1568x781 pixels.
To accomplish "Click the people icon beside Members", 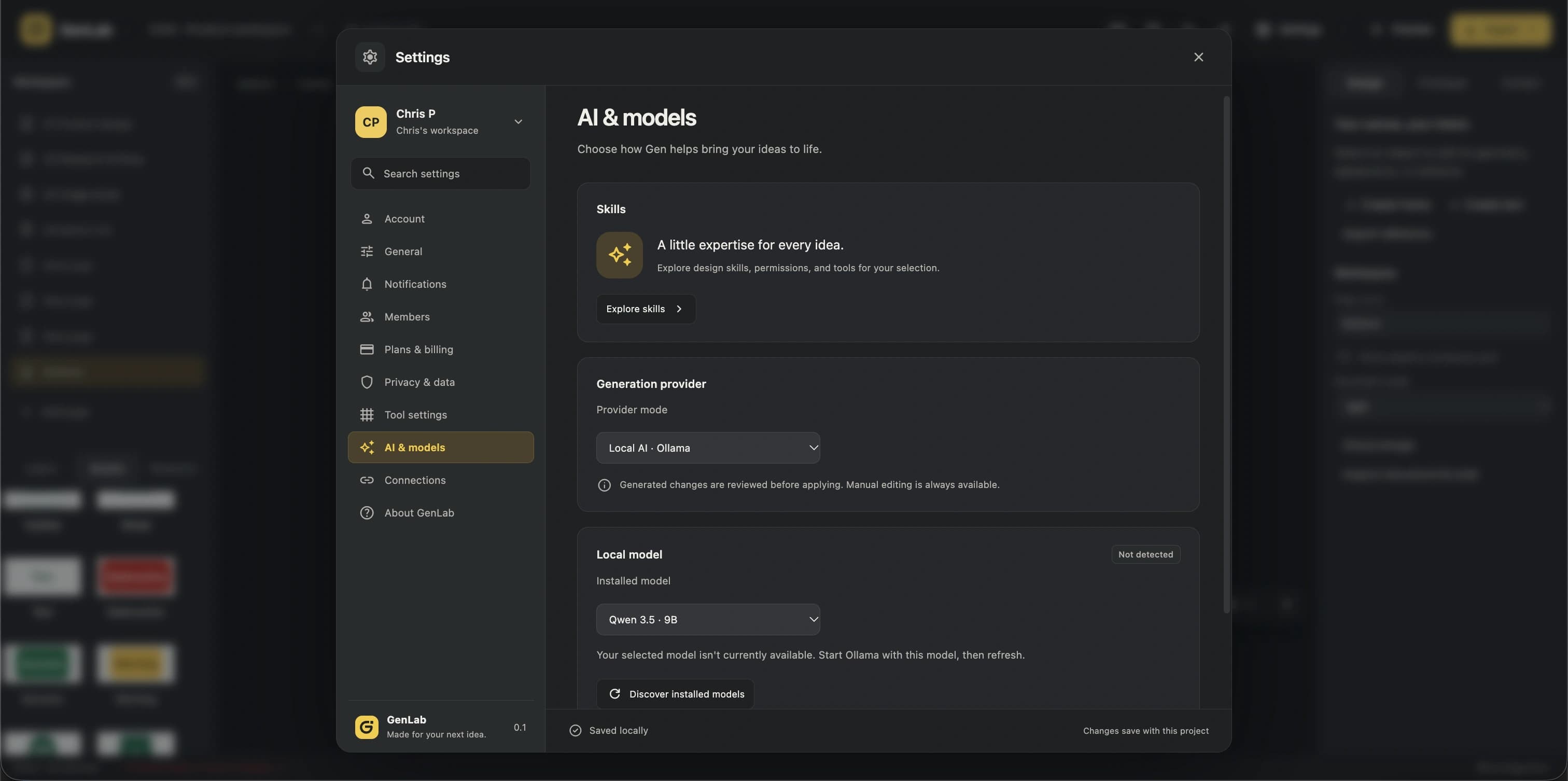I will tap(367, 316).
